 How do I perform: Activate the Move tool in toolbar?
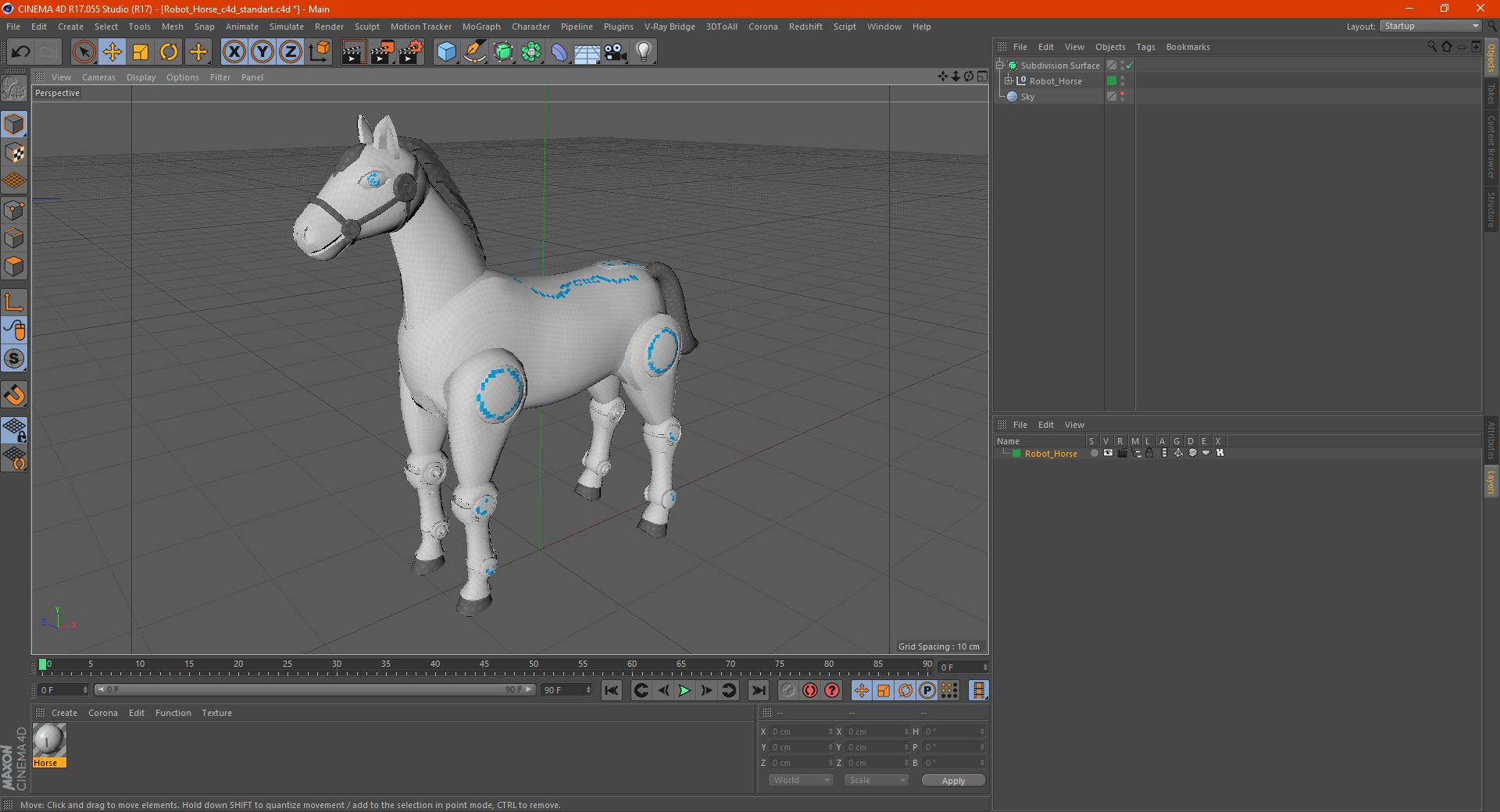pos(112,52)
